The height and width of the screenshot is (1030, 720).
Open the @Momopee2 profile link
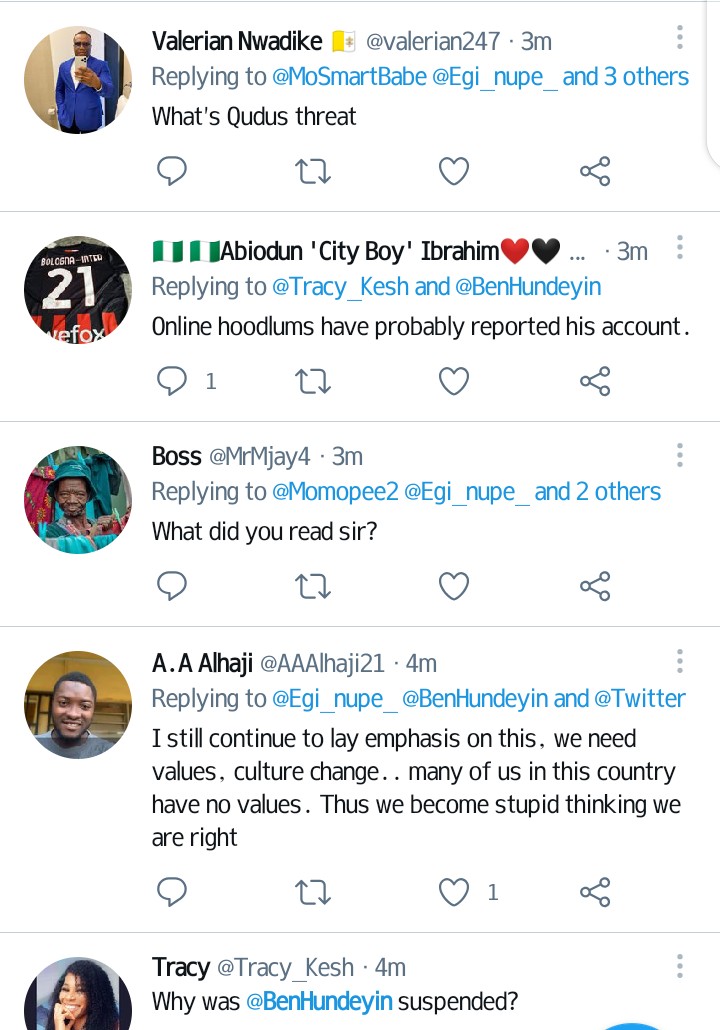(x=335, y=492)
